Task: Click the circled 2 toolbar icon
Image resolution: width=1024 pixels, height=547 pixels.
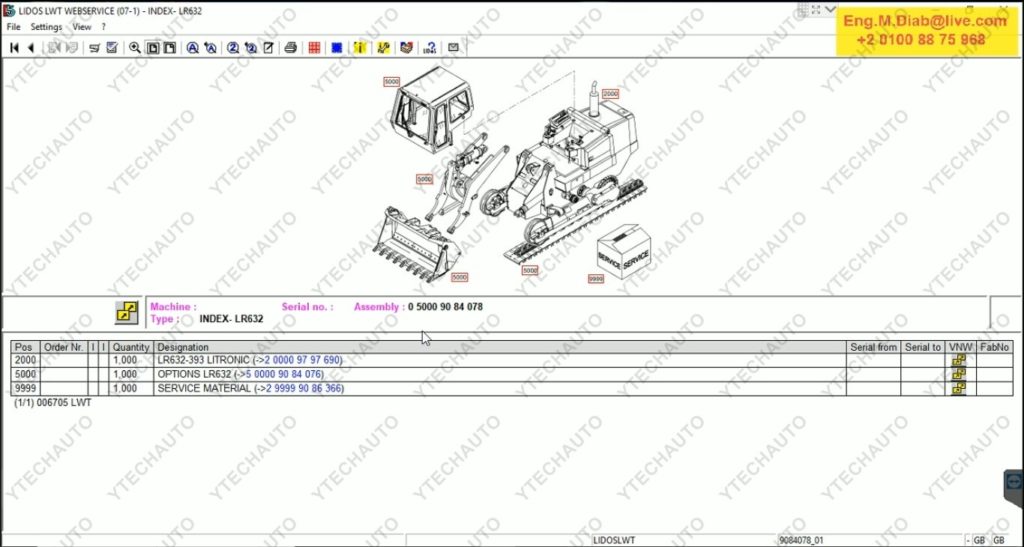Action: click(233, 48)
